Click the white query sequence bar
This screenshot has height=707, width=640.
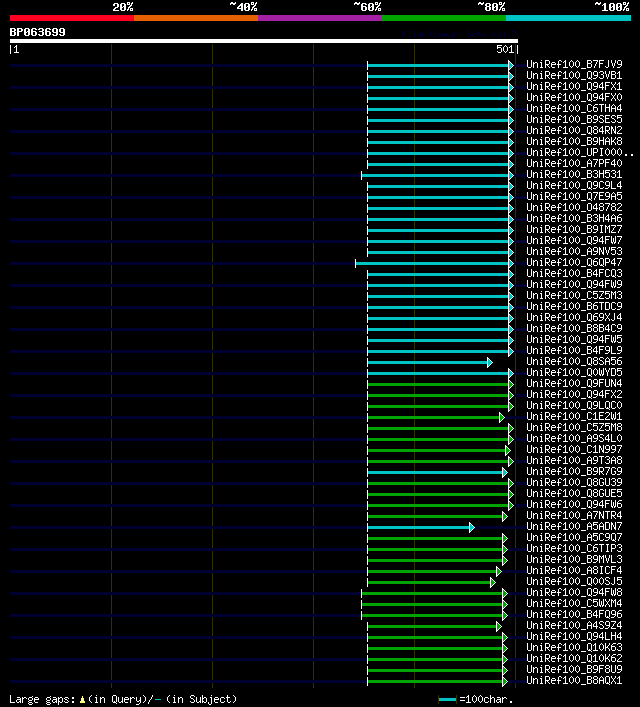click(x=264, y=41)
